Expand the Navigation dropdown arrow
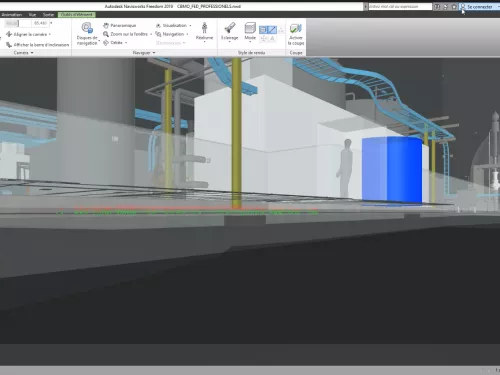 (187, 34)
